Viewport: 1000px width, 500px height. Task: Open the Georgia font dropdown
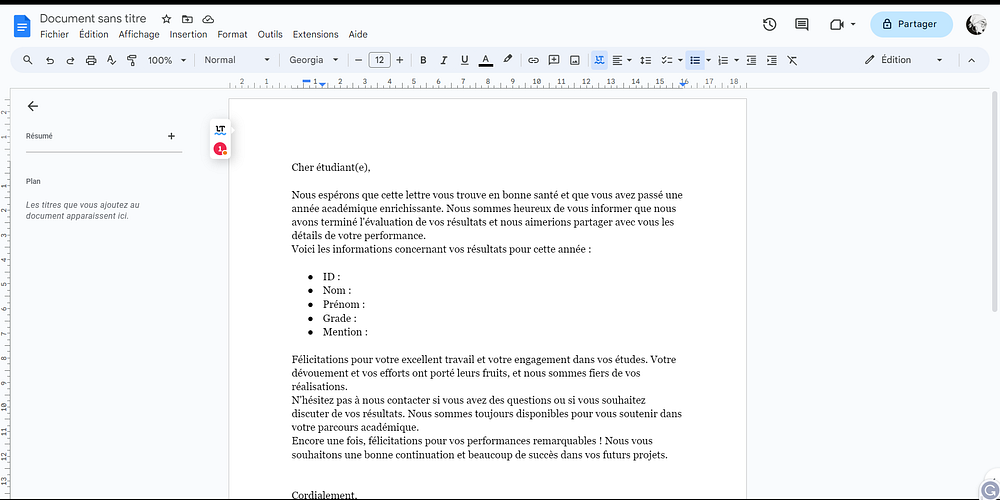314,60
